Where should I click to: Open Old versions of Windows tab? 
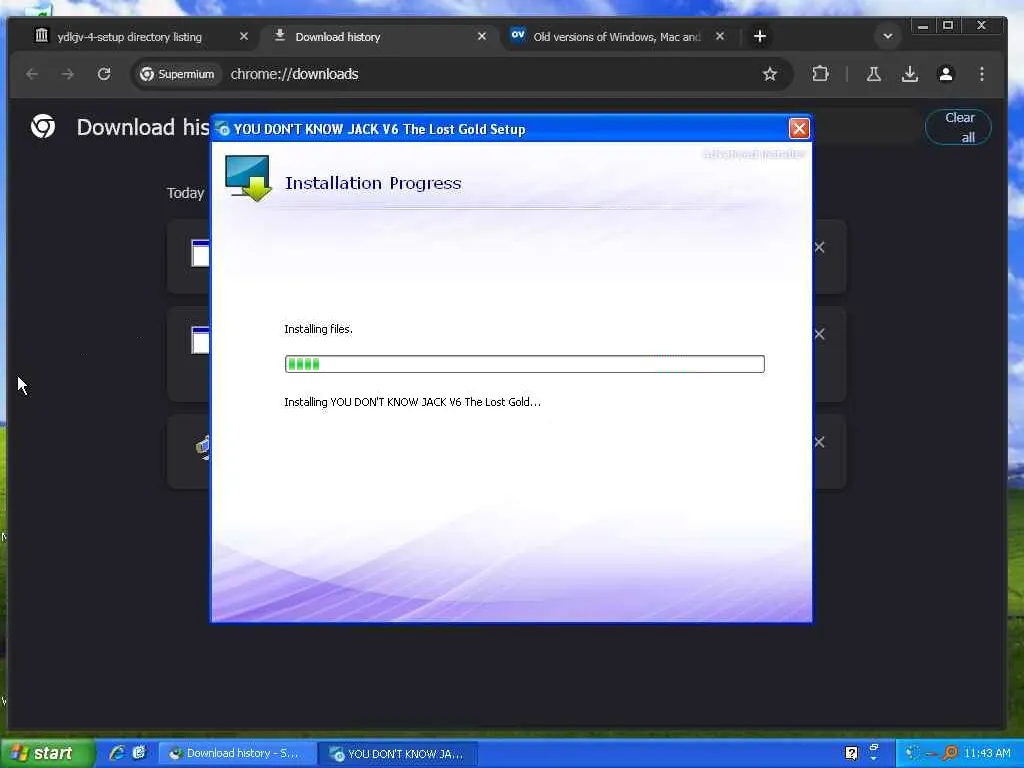[x=616, y=37]
